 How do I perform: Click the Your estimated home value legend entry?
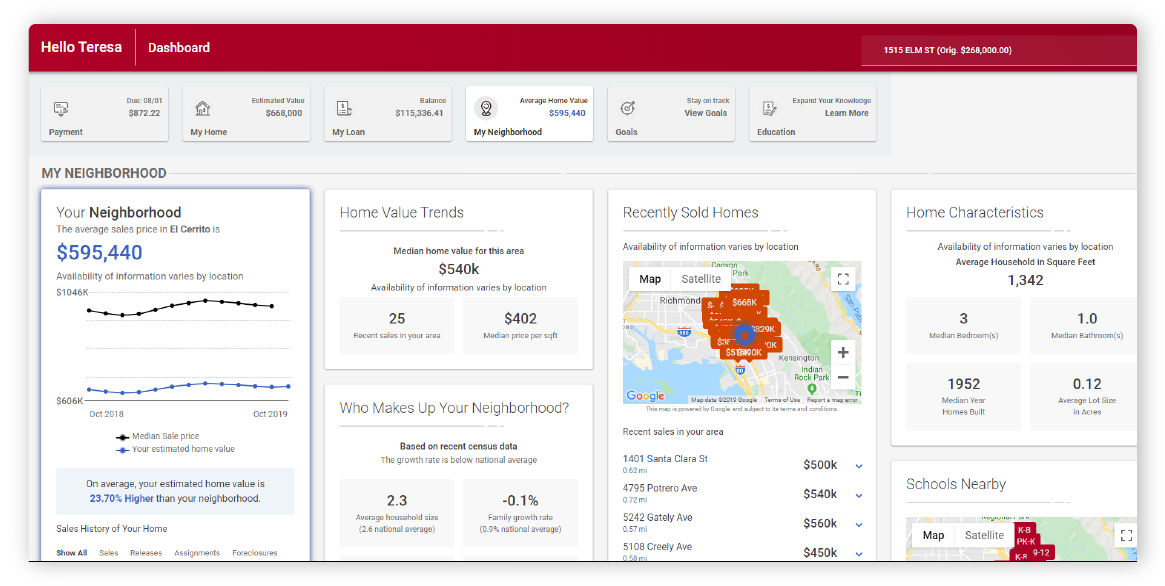click(x=175, y=449)
